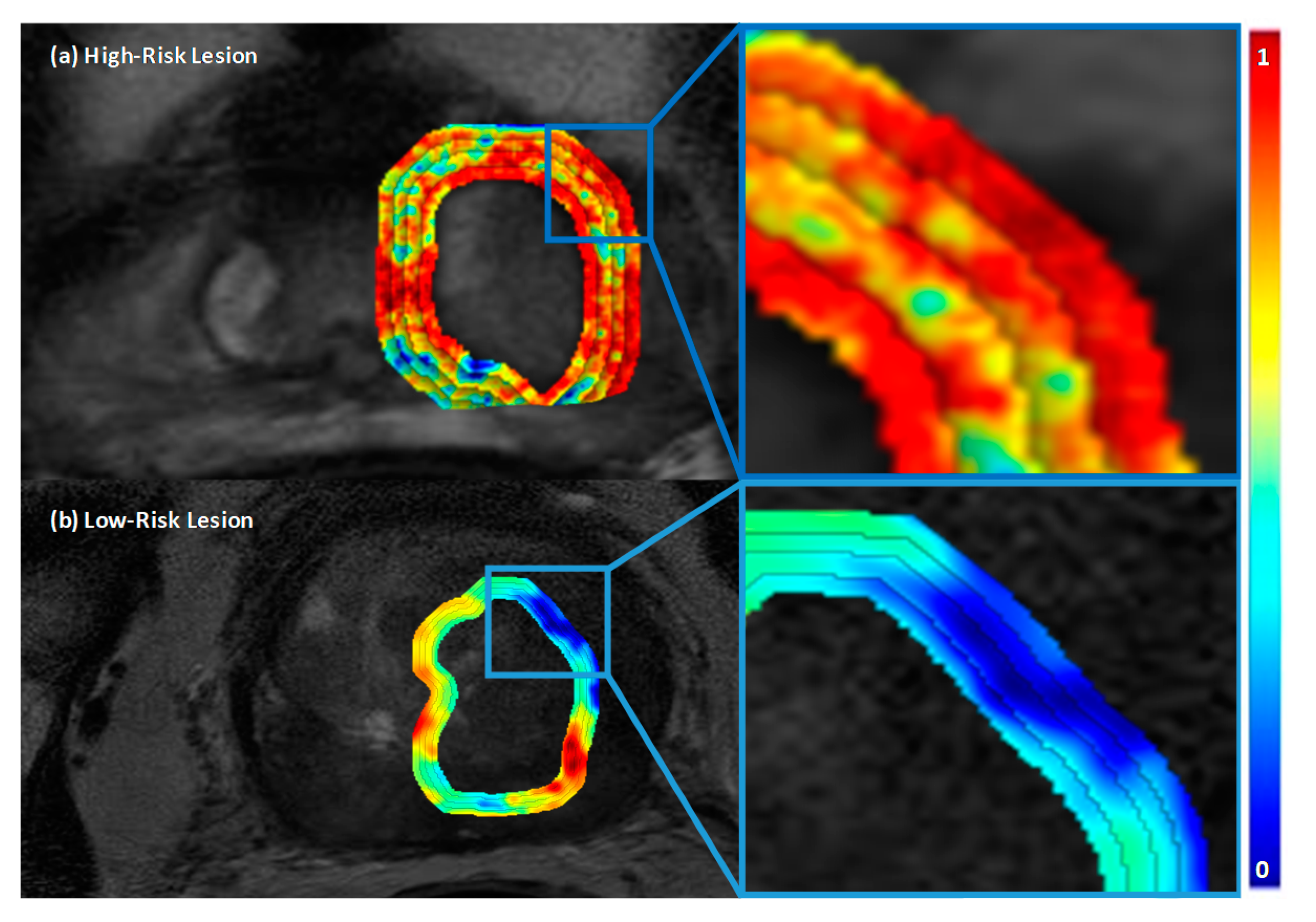Click the '0' label on the colorbar
Screen dimensions: 1316x922
coord(1261,870)
